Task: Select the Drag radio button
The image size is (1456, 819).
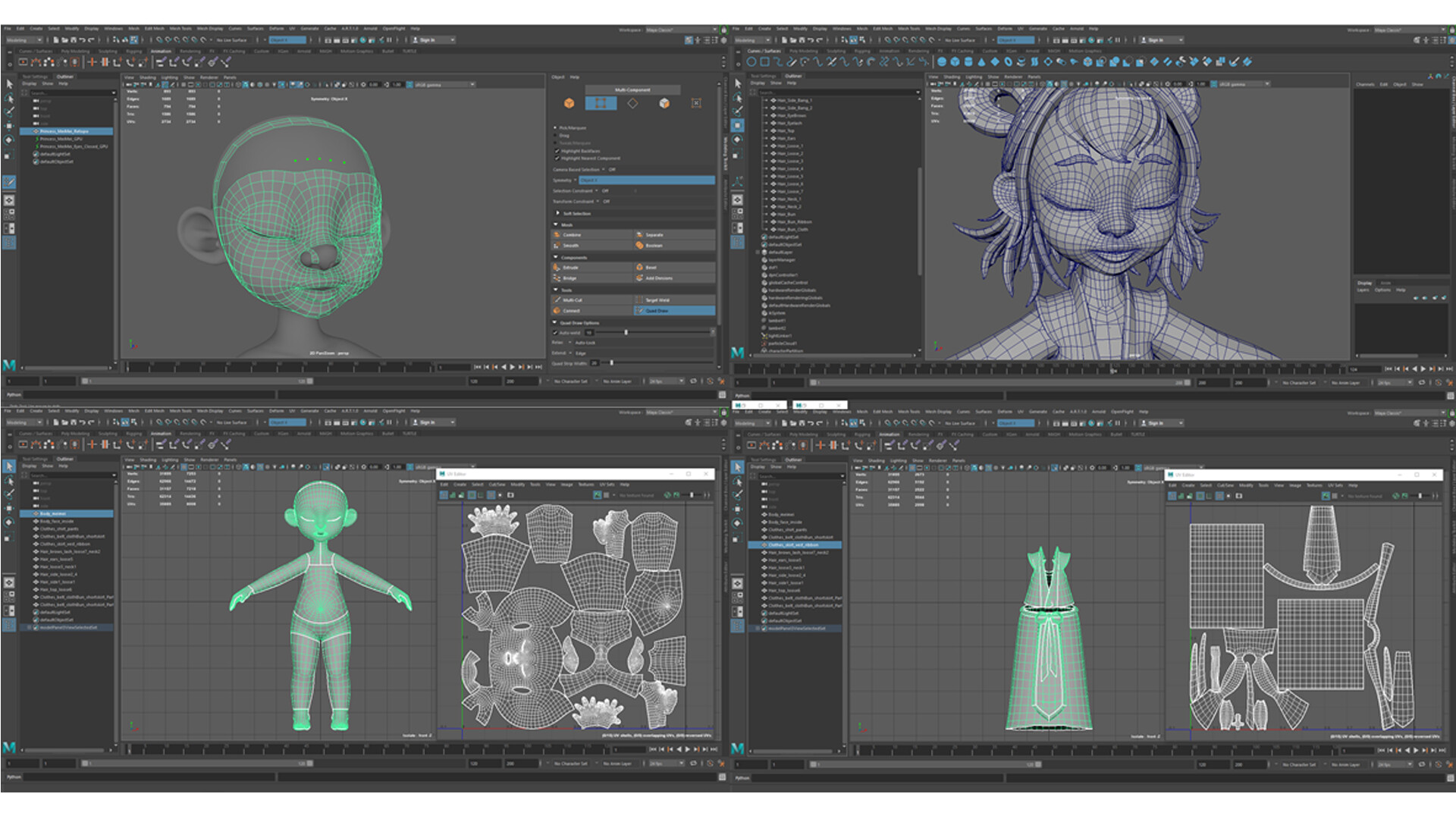Action: [556, 136]
